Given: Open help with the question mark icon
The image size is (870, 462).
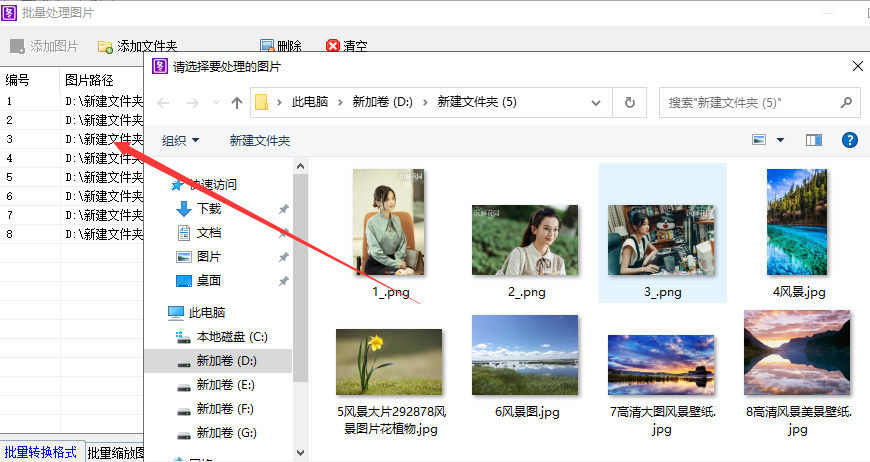Looking at the screenshot, I should pyautogui.click(x=849, y=140).
